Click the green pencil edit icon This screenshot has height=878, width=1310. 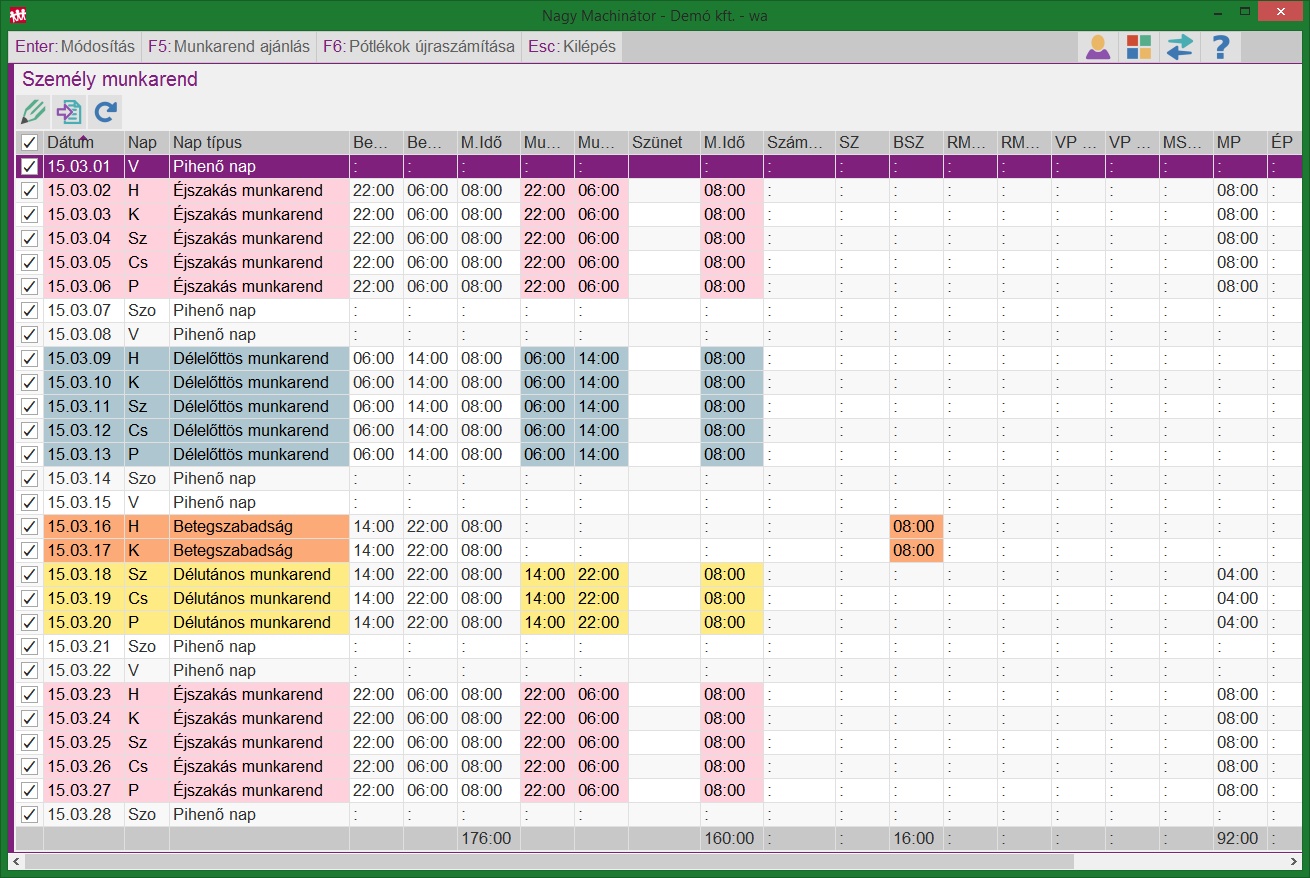(33, 111)
